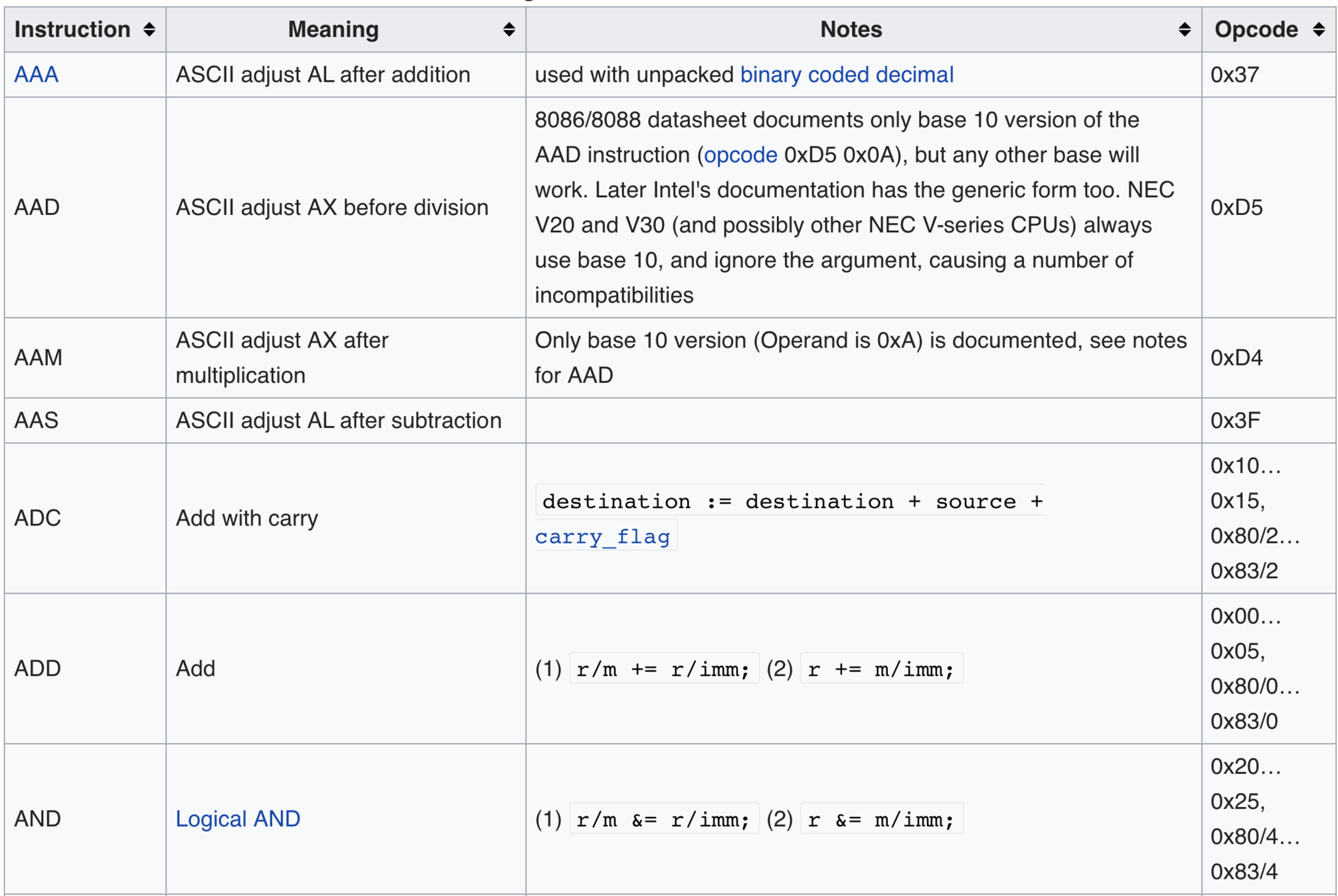1338x896 pixels.
Task: Click the sort arrows in Opcode header
Action: (1319, 29)
